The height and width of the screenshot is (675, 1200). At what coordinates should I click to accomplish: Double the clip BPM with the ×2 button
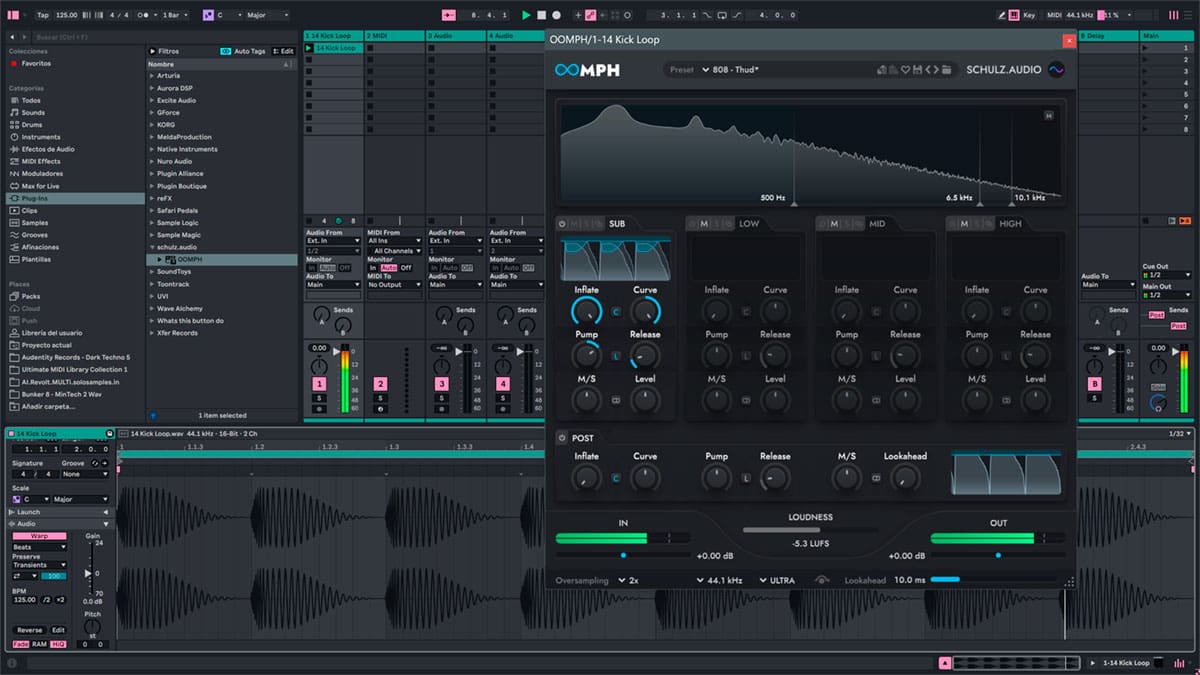click(60, 599)
